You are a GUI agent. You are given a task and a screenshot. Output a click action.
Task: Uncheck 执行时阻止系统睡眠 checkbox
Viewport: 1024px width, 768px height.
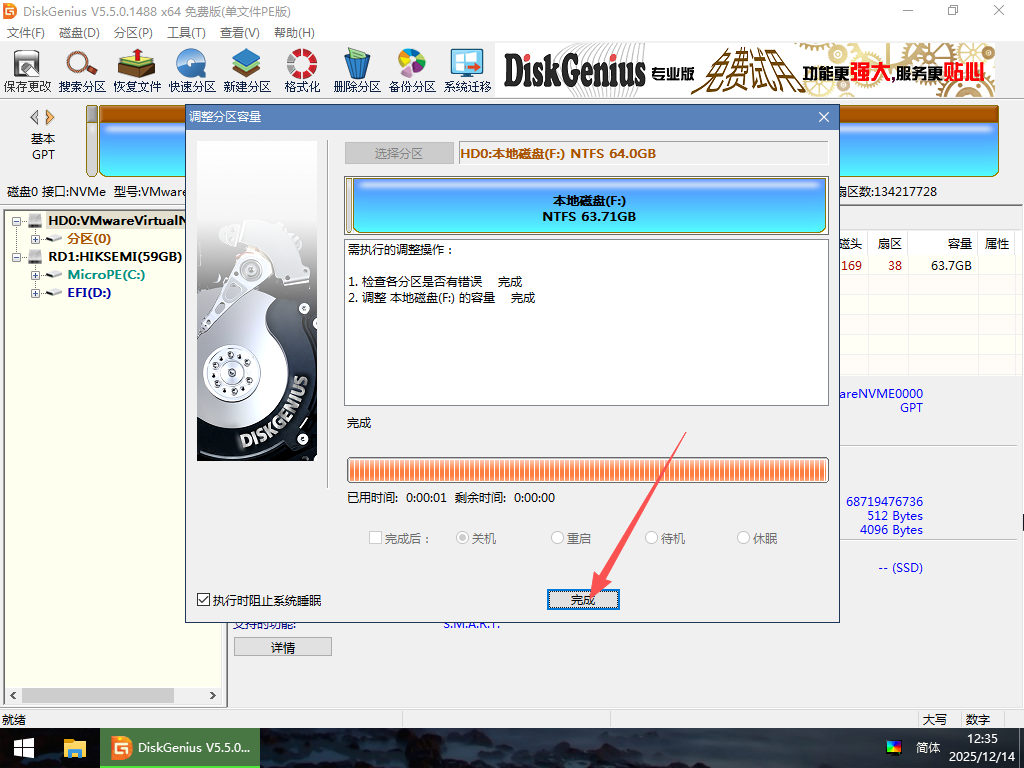coord(204,600)
